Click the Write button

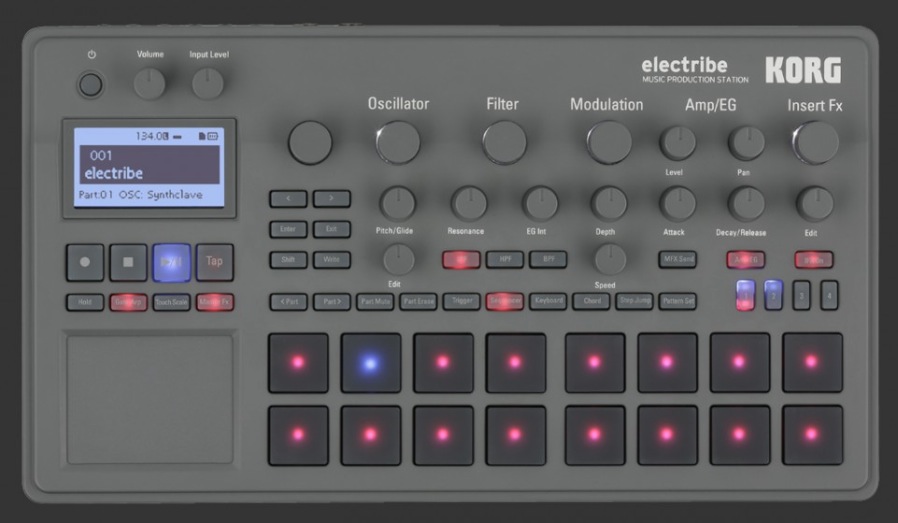(332, 259)
